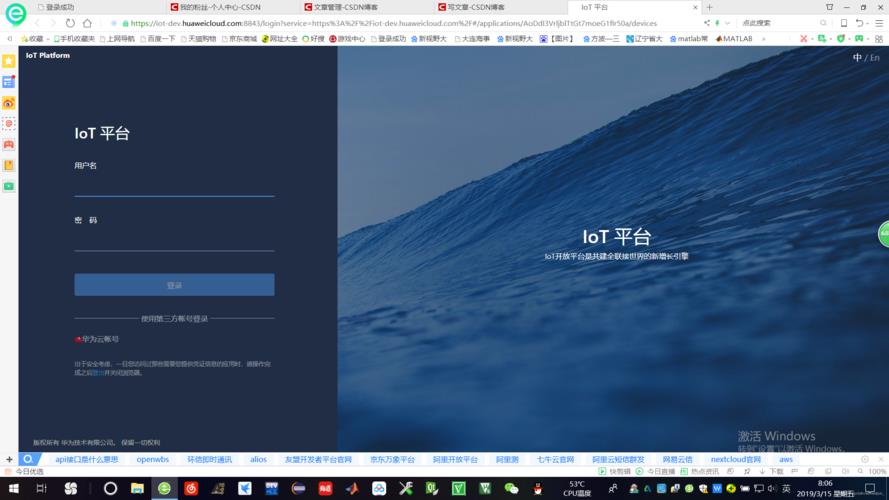Open WeChat from the taskbar
Screen dimensions: 889x500
tap(511, 488)
